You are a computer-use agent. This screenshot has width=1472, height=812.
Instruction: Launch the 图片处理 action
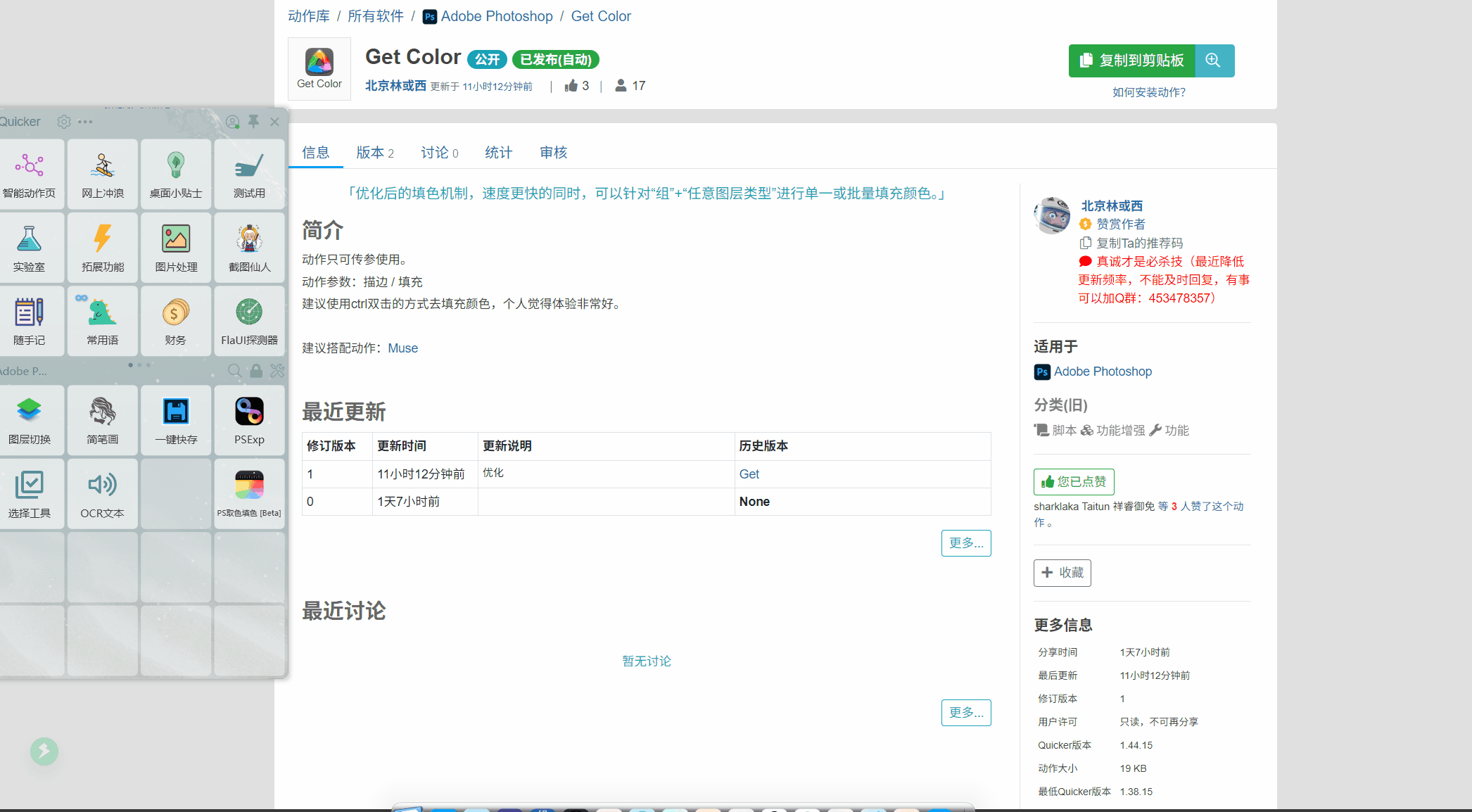(x=176, y=248)
